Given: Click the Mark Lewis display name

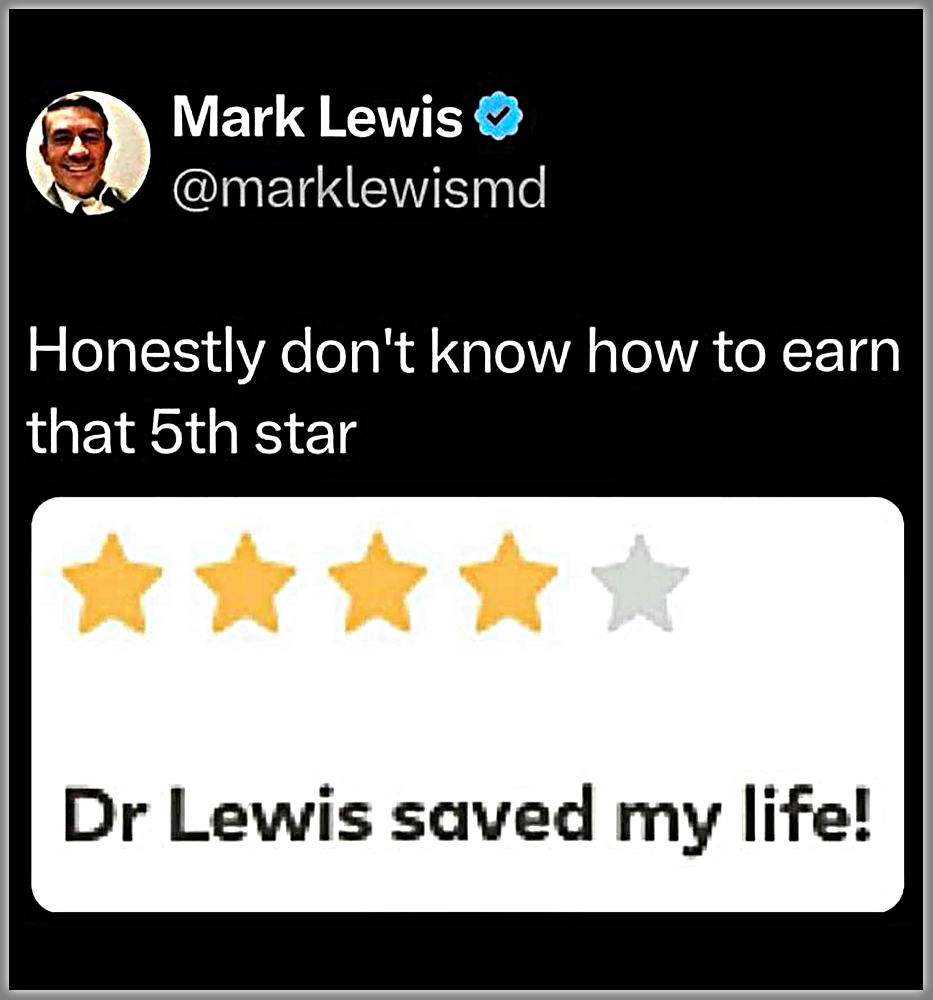Looking at the screenshot, I should 317,117.
